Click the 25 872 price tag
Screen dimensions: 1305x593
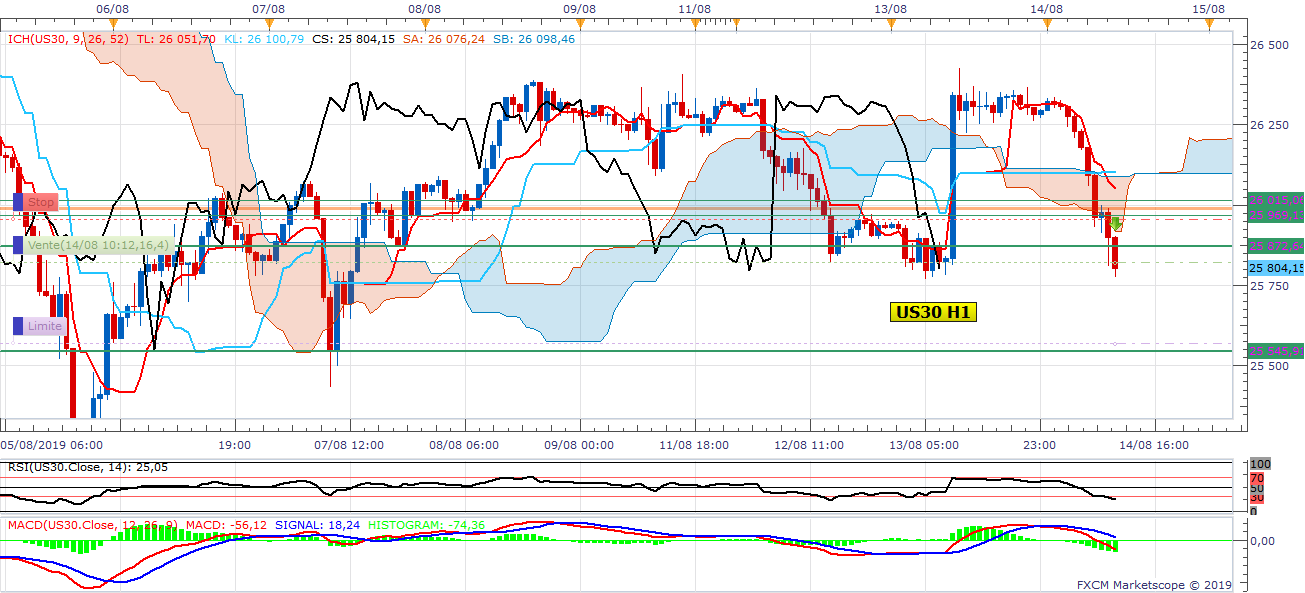pos(1276,246)
